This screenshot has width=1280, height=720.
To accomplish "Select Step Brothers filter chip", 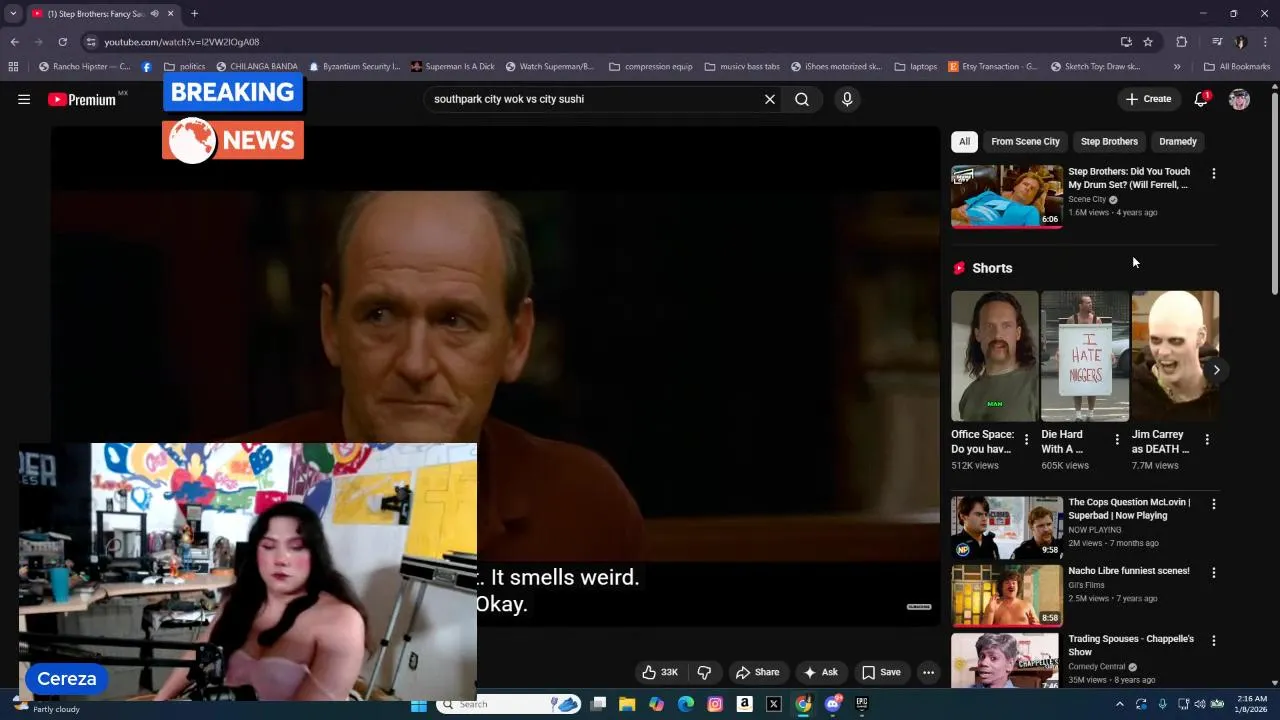I will 1109,142.
